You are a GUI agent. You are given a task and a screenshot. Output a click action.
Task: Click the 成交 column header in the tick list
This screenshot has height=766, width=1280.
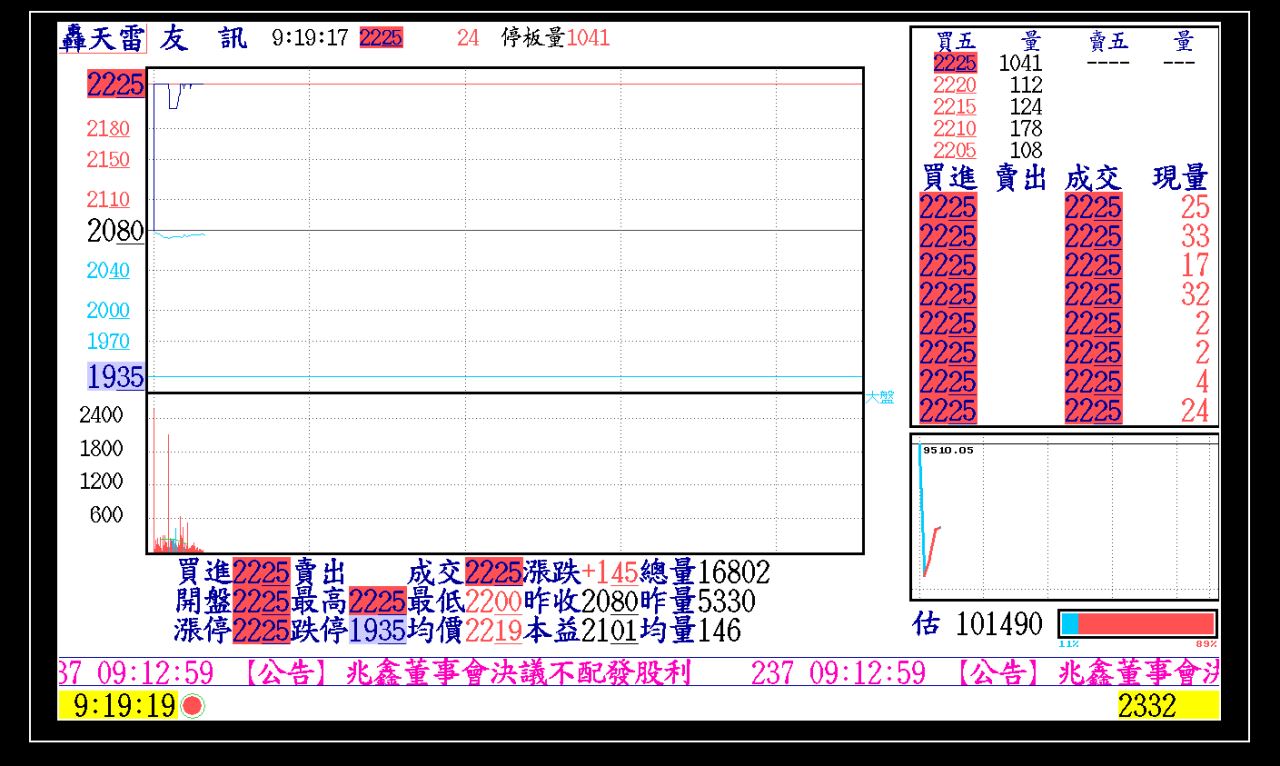point(1093,178)
